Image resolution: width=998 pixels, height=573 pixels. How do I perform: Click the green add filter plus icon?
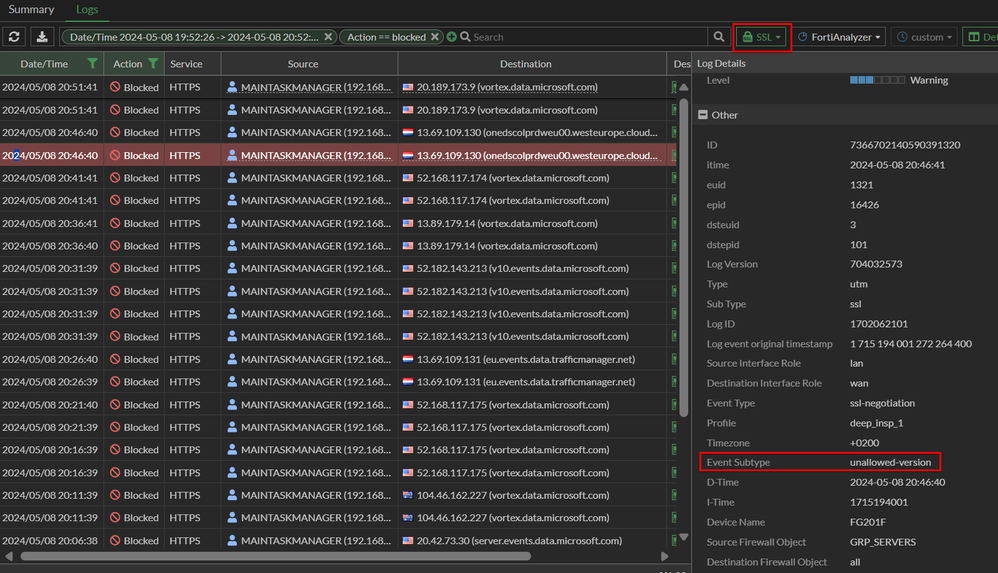tap(452, 37)
